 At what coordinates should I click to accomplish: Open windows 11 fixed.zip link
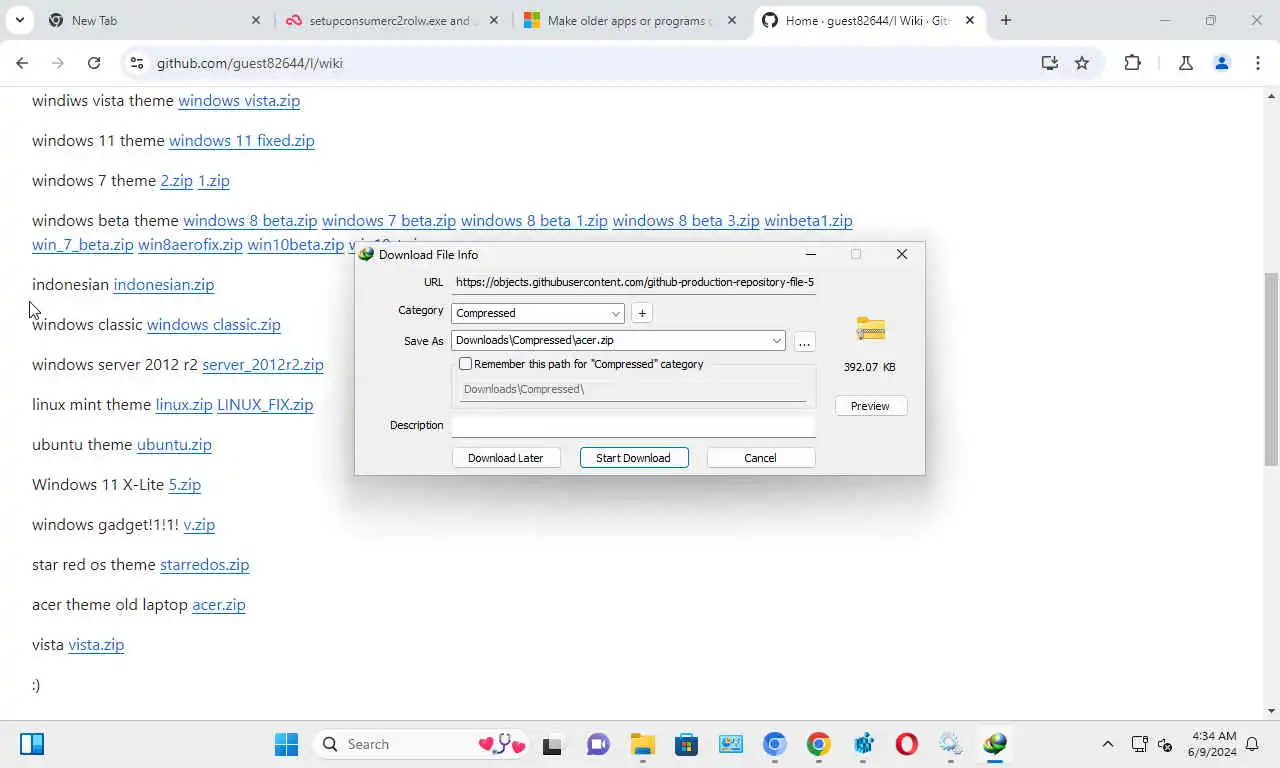pyautogui.click(x=242, y=141)
